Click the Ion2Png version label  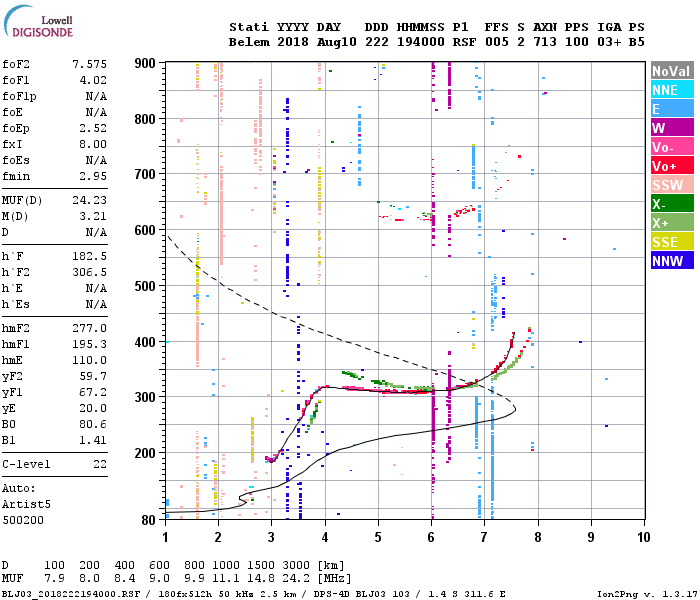(646, 594)
